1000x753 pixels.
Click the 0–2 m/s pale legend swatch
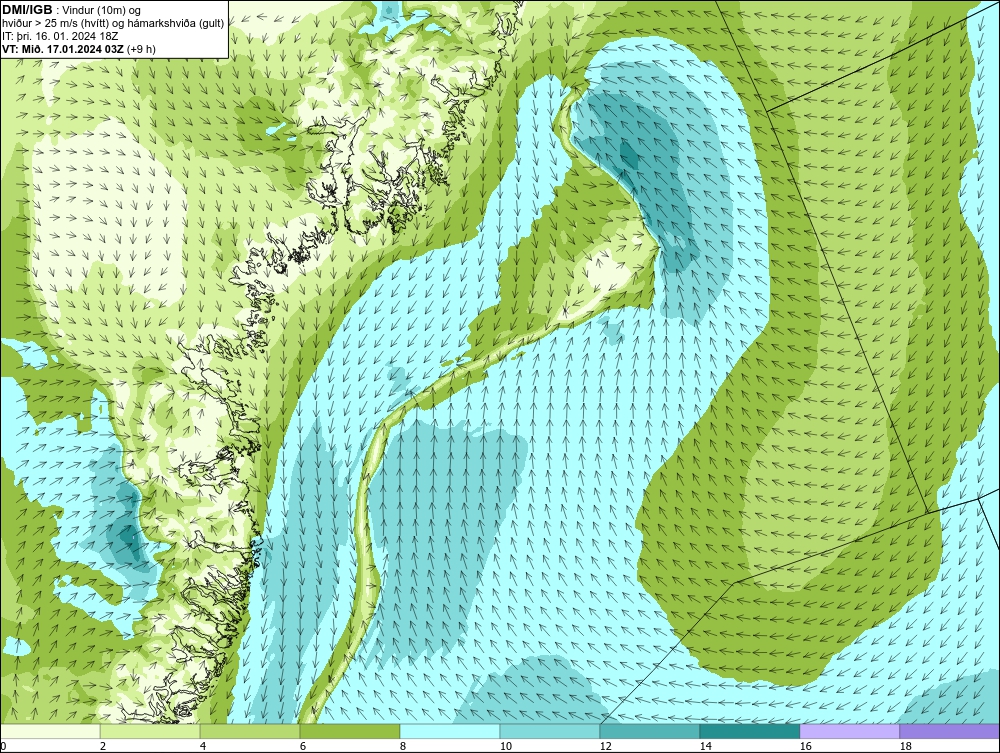(x=50, y=731)
